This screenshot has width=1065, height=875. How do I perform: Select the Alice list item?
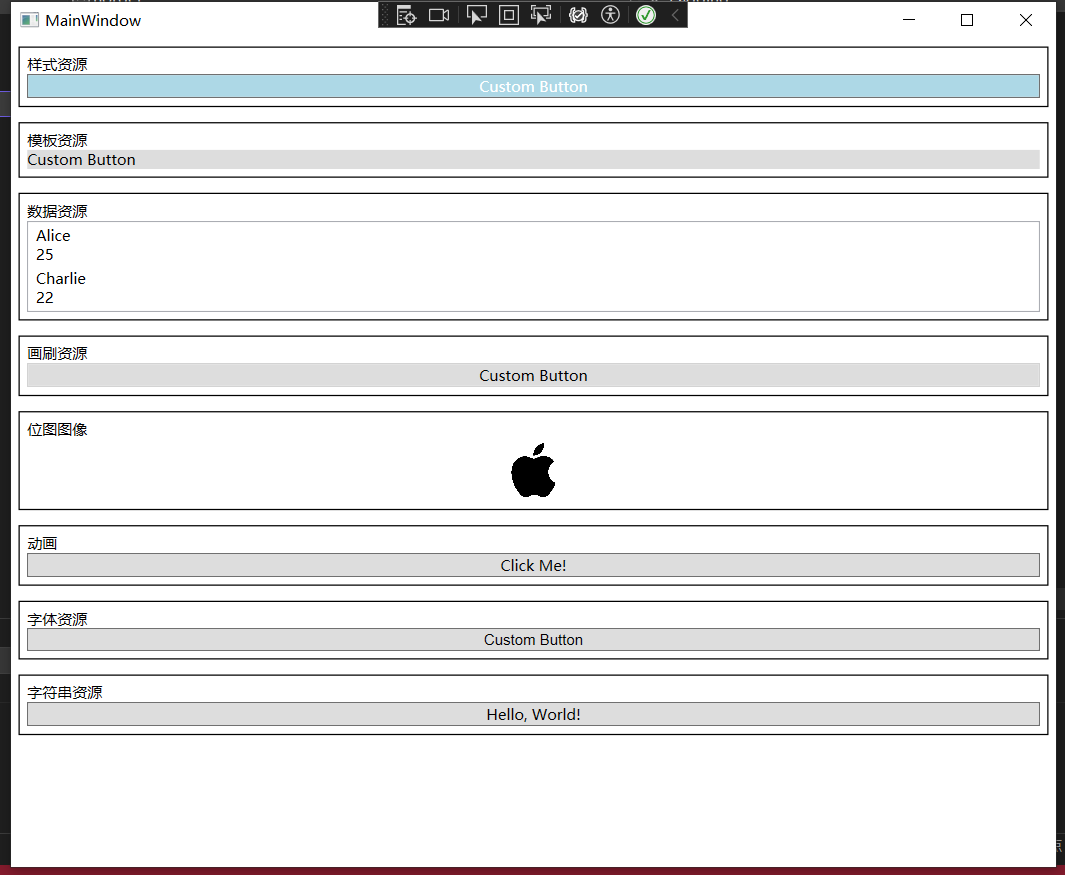533,245
